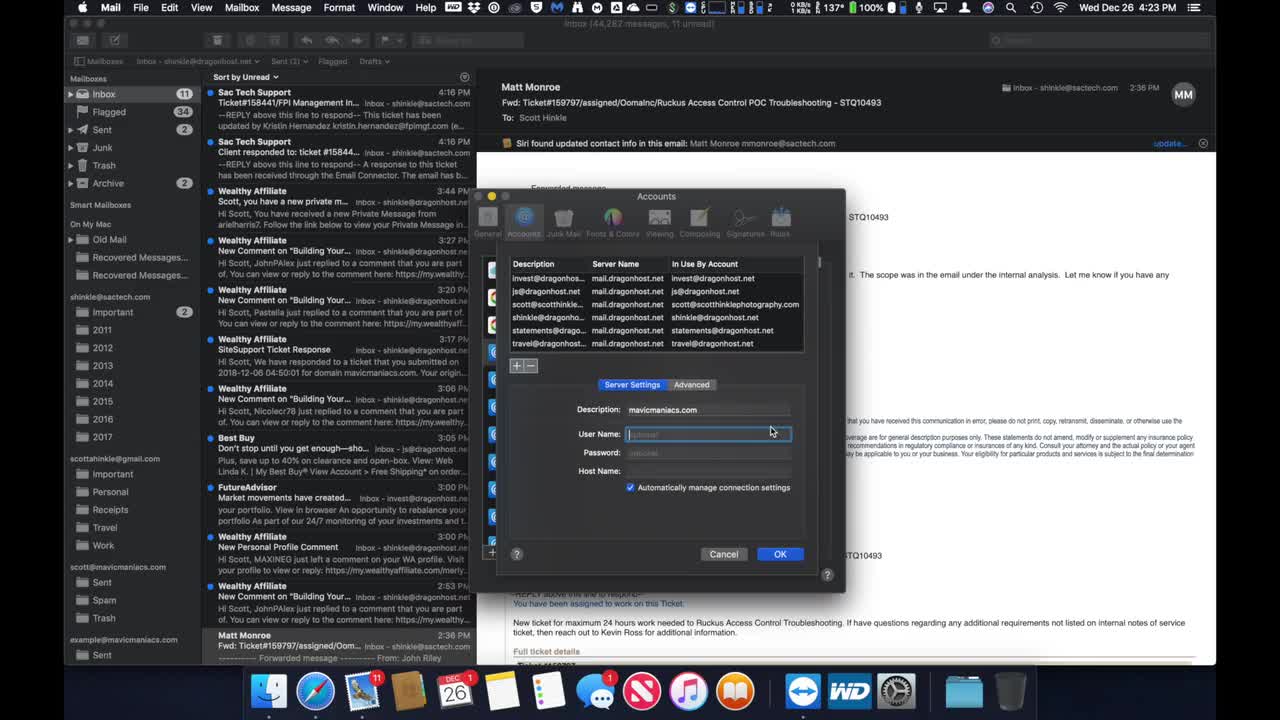Click the help button beside the Cancel button

(517, 554)
